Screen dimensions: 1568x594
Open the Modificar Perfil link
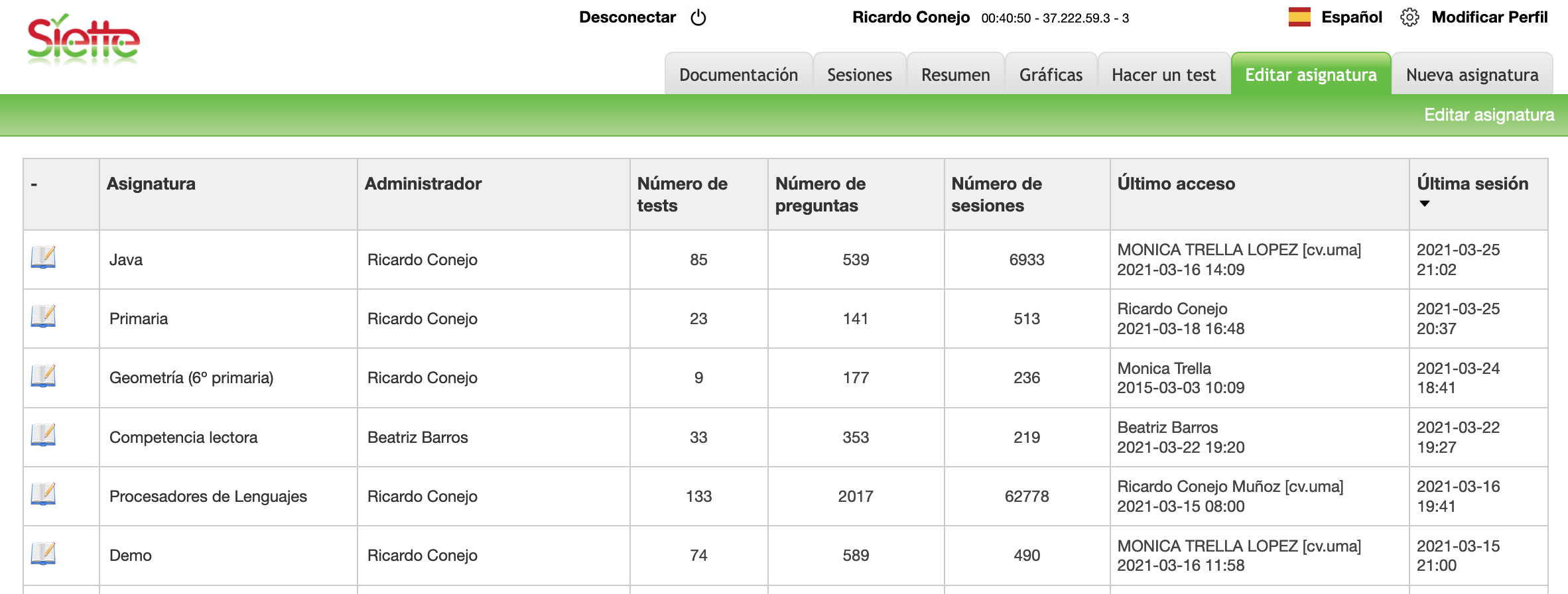(1489, 17)
